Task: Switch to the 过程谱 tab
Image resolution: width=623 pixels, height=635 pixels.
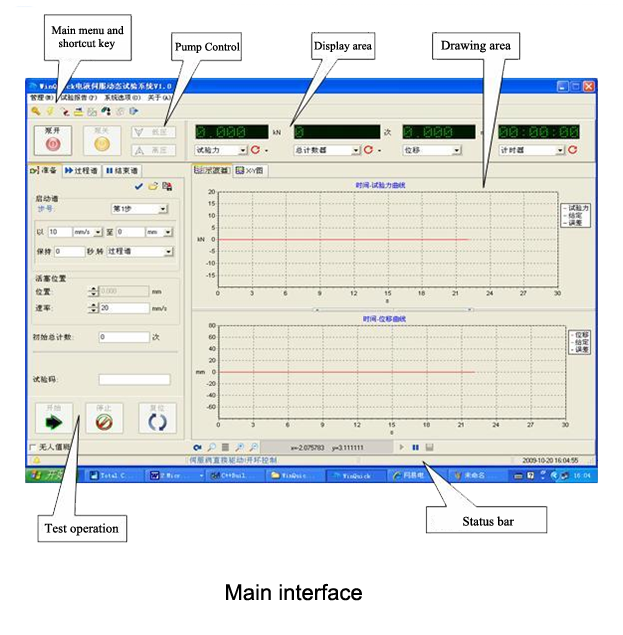Action: coord(81,171)
